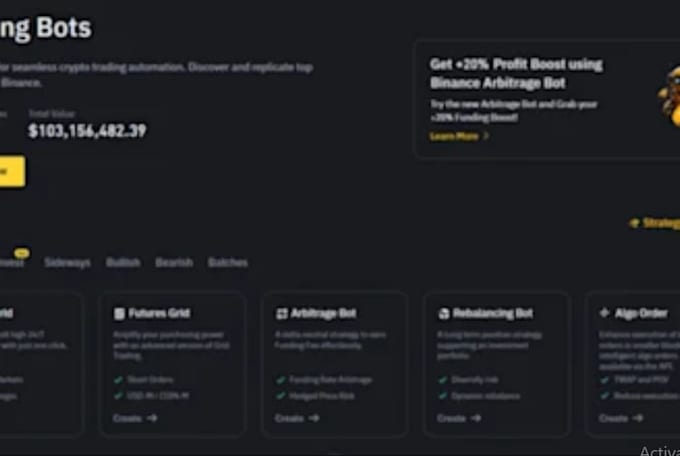Viewport: 680px width, 456px height.
Task: Click Create arrow in Arbitrage Bot card
Action: pos(314,418)
